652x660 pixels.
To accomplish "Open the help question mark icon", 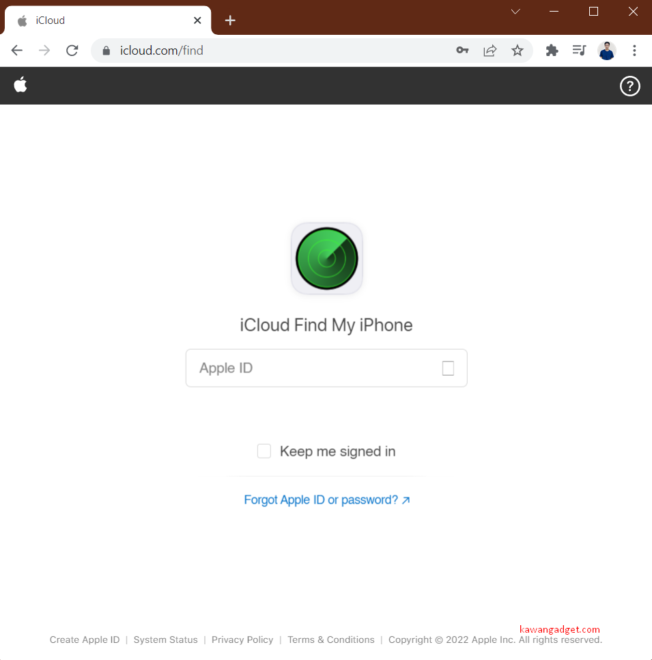I will tap(630, 86).
